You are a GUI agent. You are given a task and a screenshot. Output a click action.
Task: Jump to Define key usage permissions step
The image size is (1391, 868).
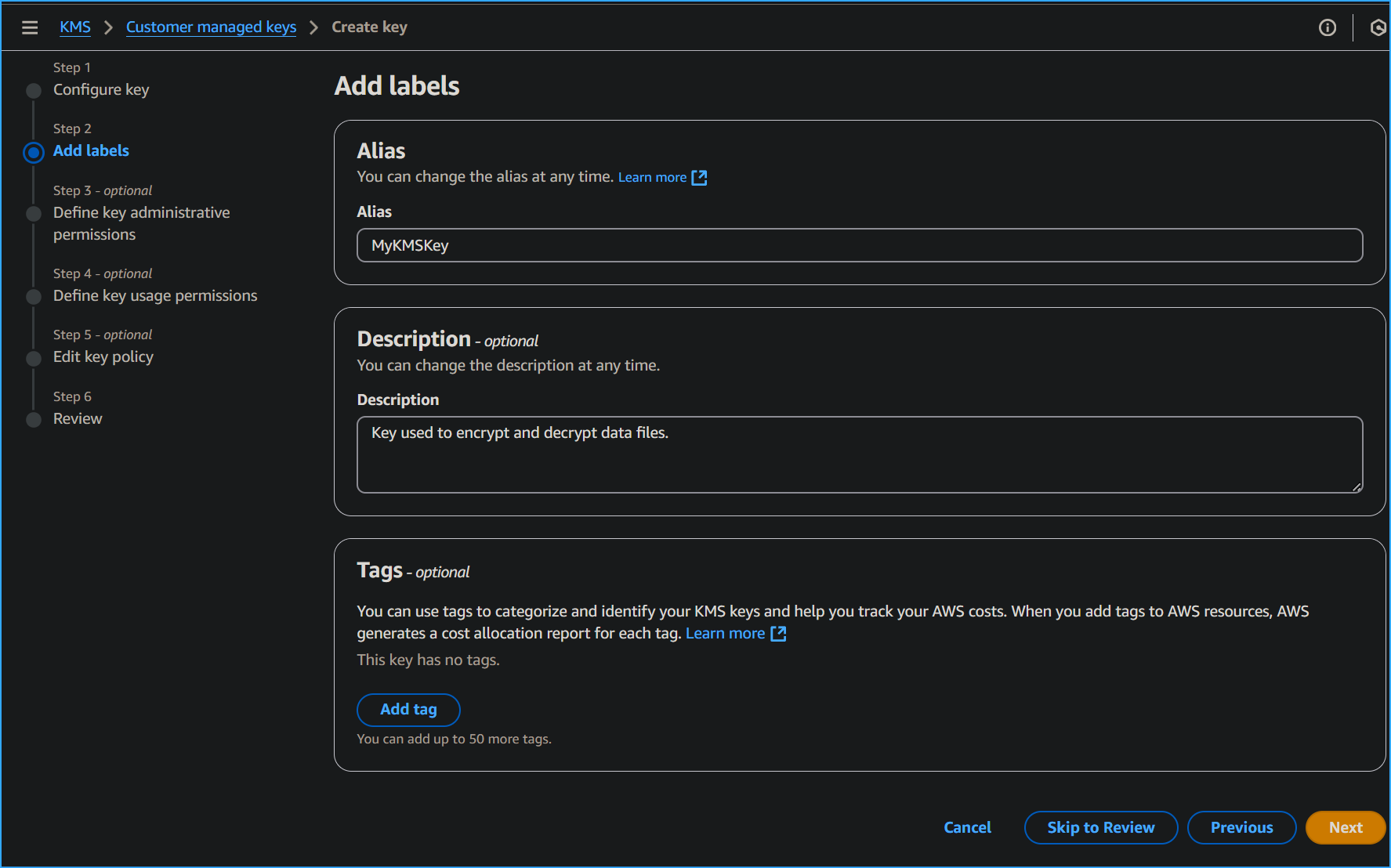point(155,296)
